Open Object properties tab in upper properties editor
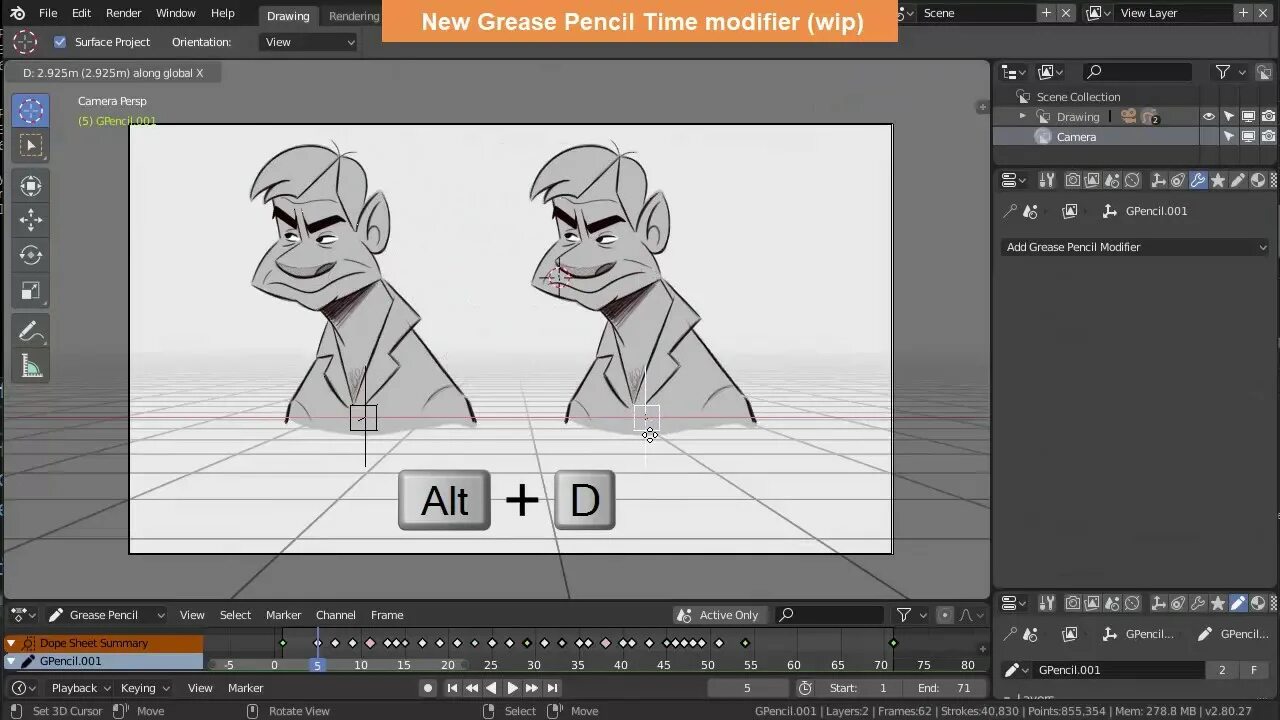 coord(1159,180)
